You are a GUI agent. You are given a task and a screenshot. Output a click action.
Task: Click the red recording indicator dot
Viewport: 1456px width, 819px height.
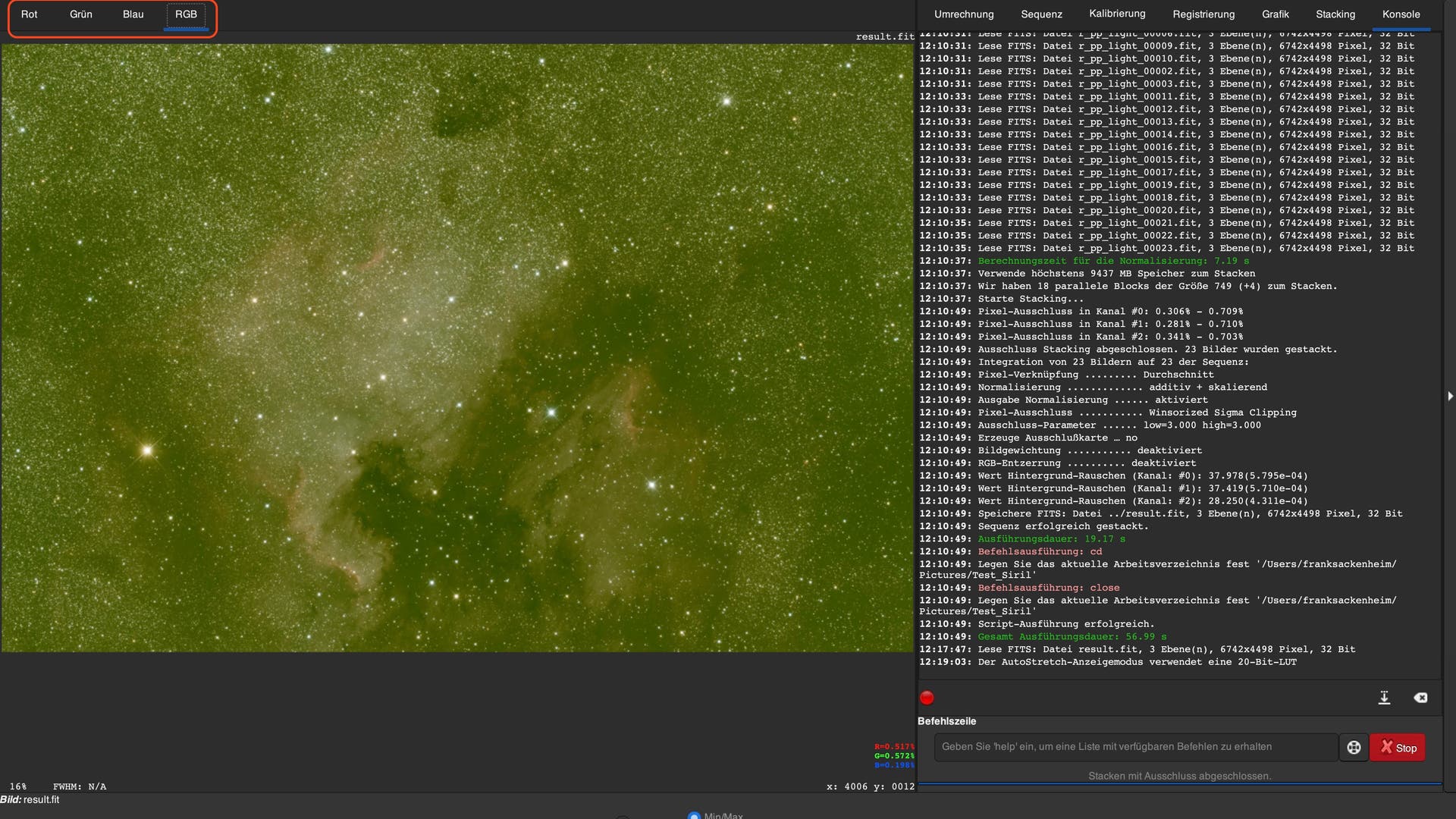pyautogui.click(x=926, y=697)
